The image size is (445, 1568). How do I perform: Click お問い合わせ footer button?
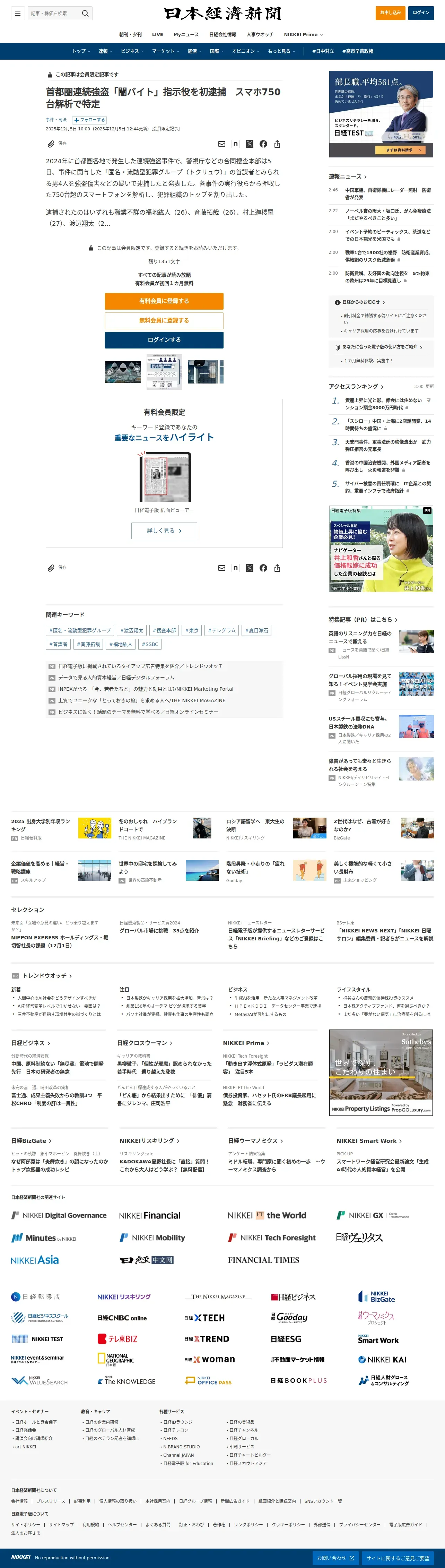(335, 1558)
